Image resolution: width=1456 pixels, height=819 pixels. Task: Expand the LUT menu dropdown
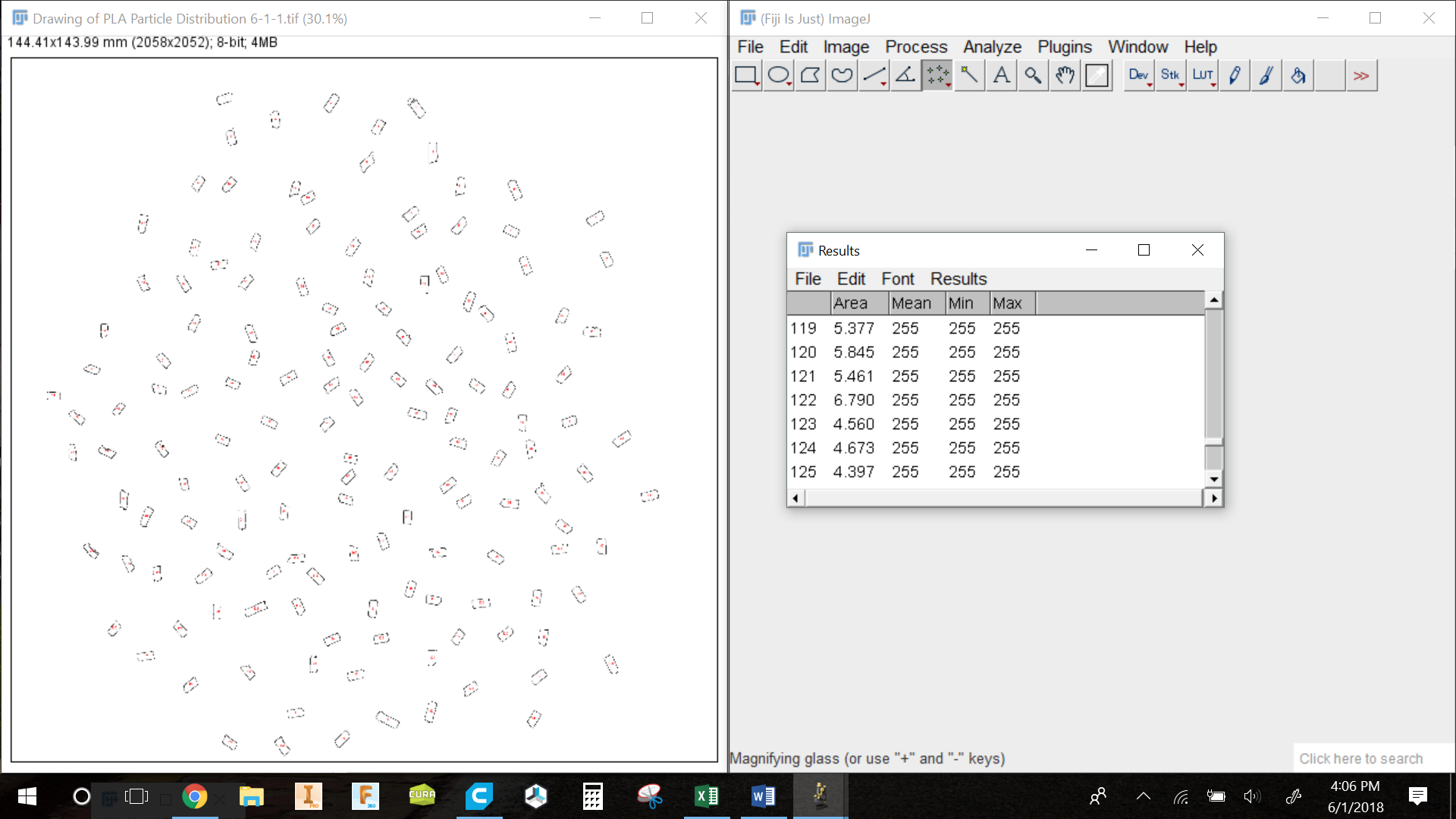point(1203,75)
